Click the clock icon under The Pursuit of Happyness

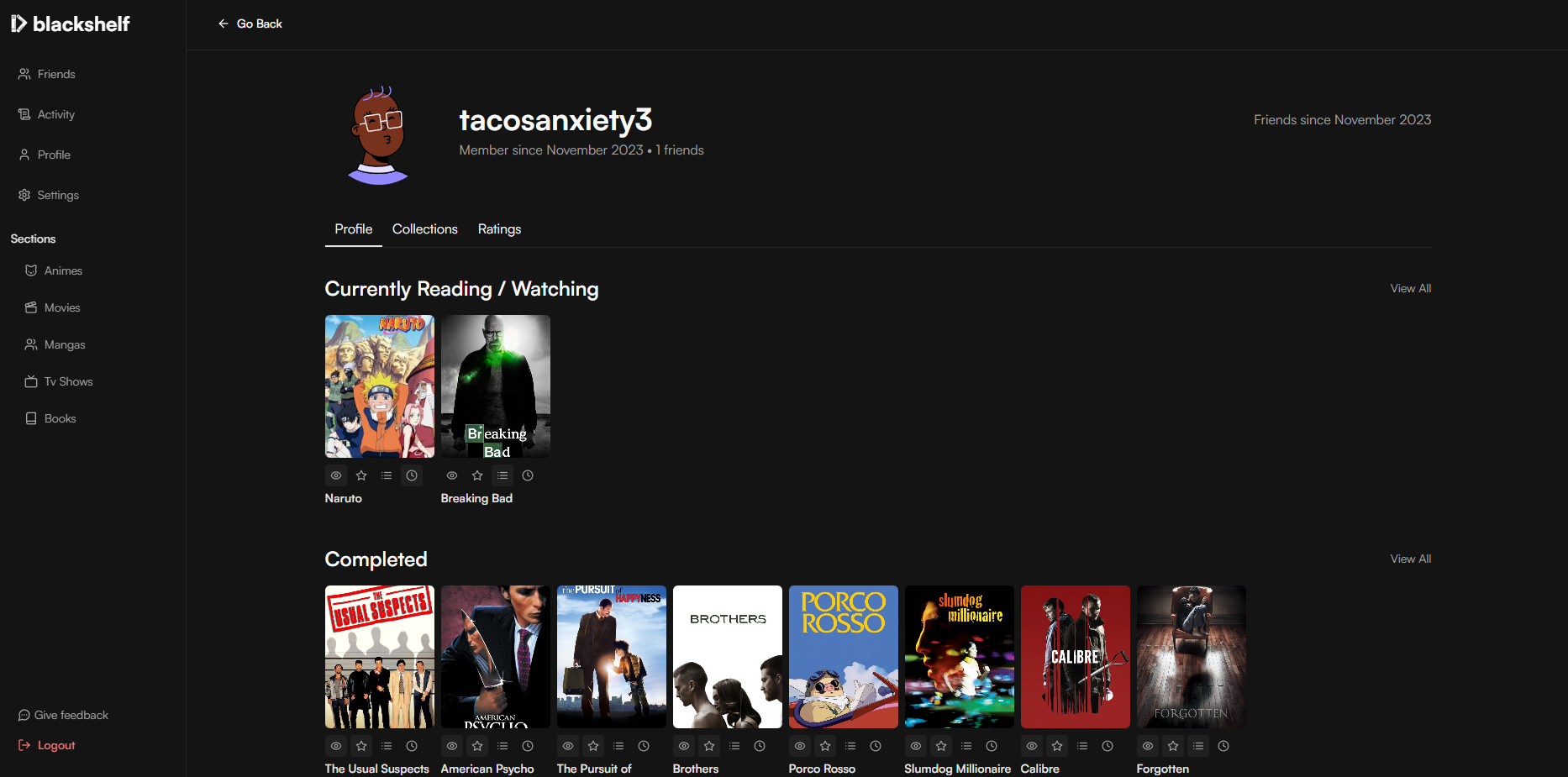pyautogui.click(x=644, y=746)
